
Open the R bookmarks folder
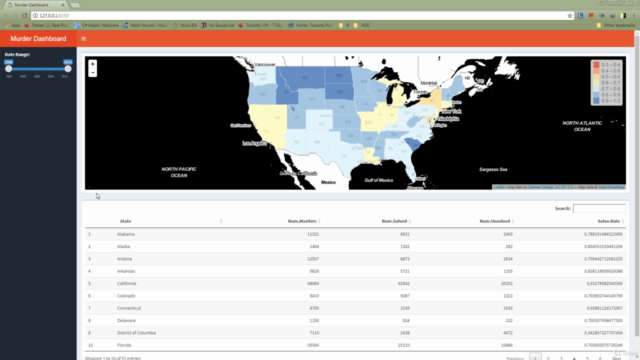point(344,25)
